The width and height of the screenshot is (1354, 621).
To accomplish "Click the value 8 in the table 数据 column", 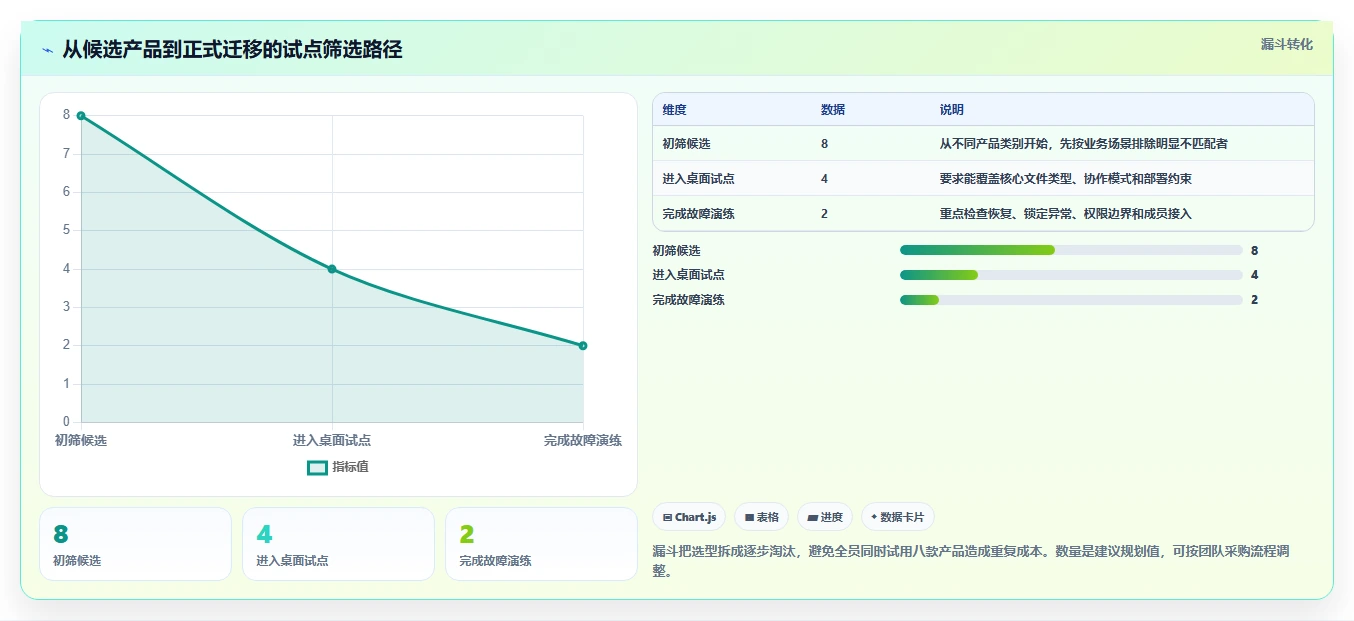I will 824,144.
